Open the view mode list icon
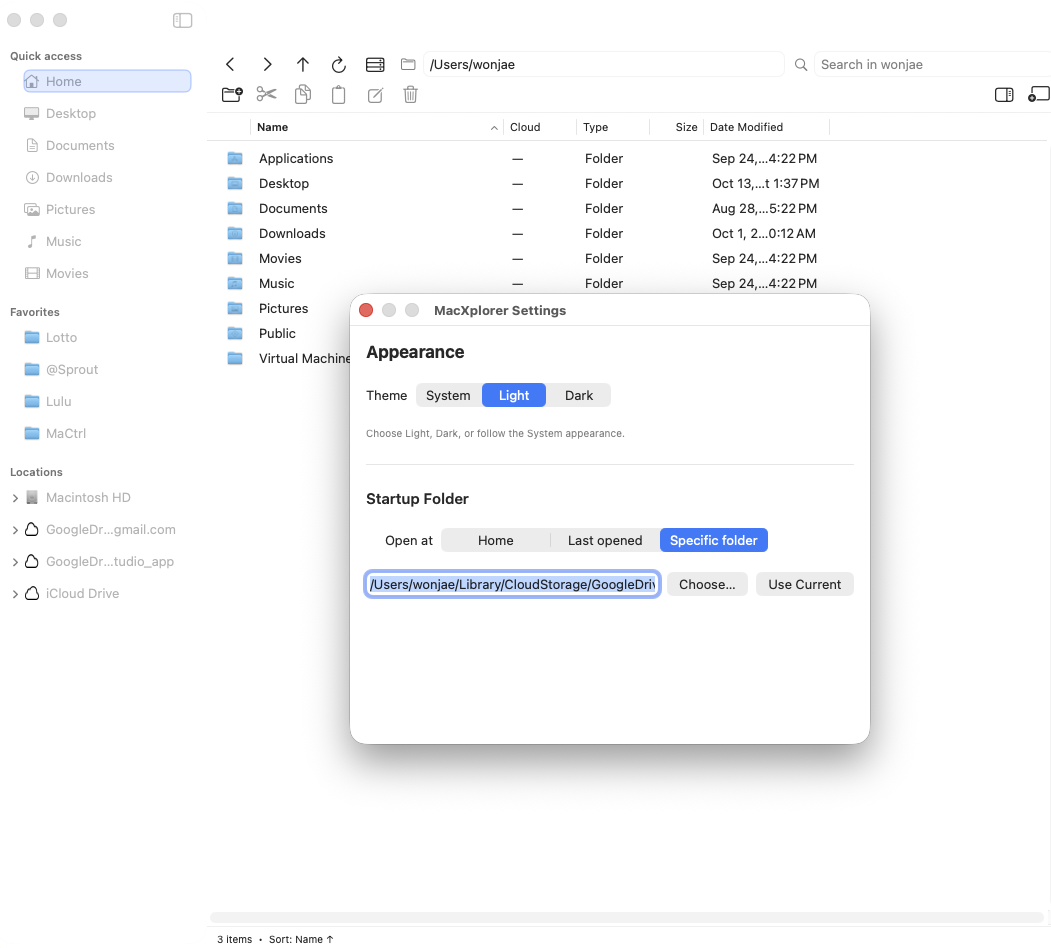 coord(375,64)
